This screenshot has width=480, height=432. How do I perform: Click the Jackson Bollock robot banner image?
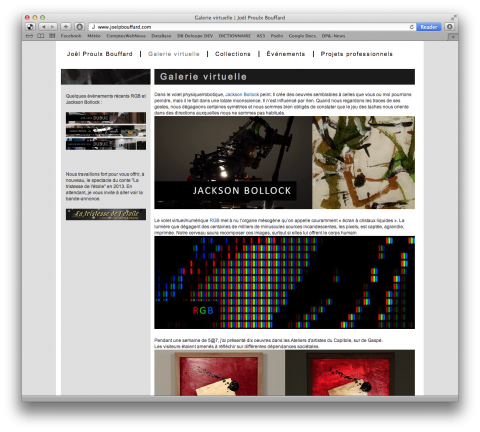[x=233, y=163]
